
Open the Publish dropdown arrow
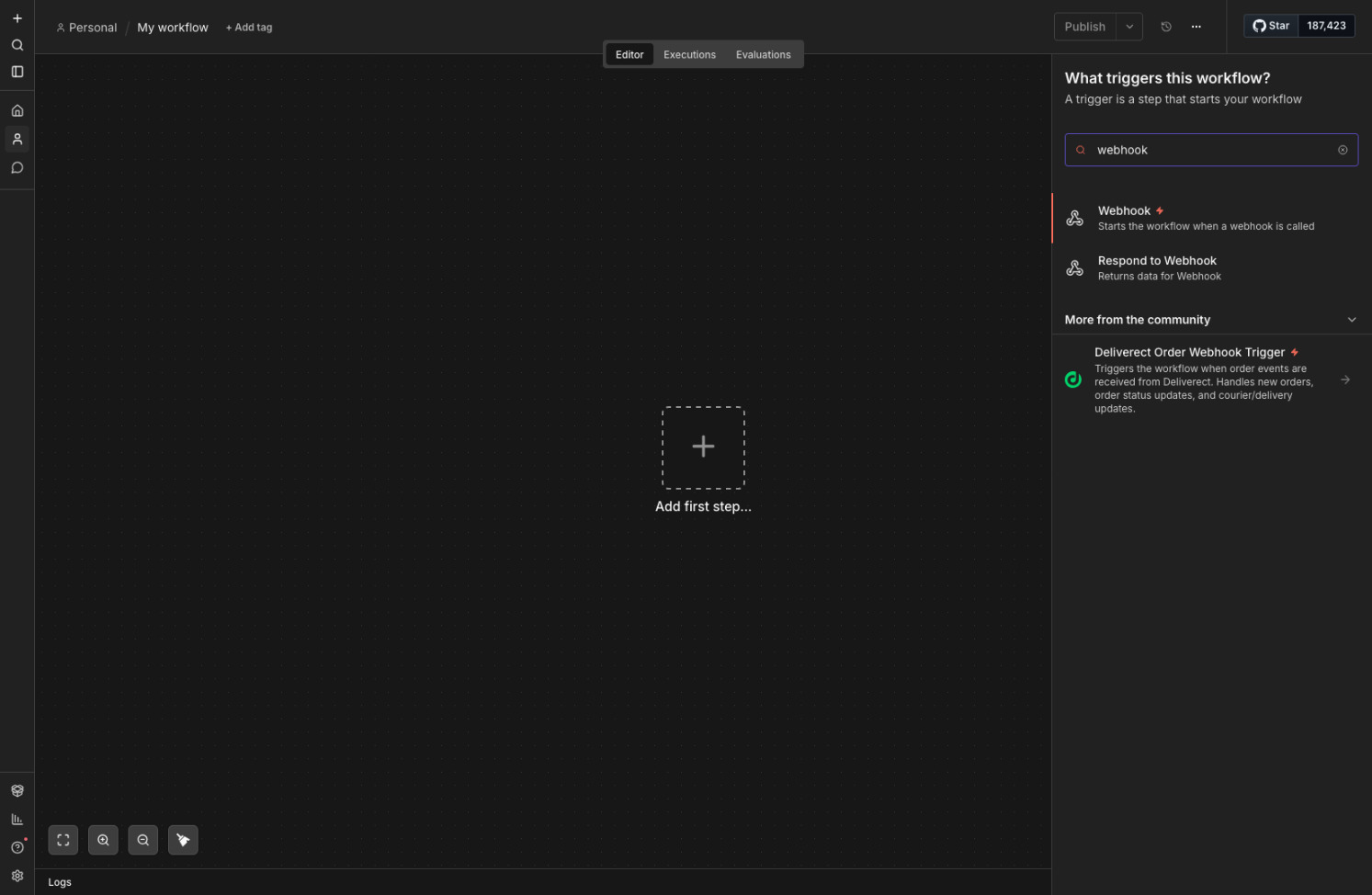click(x=1129, y=27)
